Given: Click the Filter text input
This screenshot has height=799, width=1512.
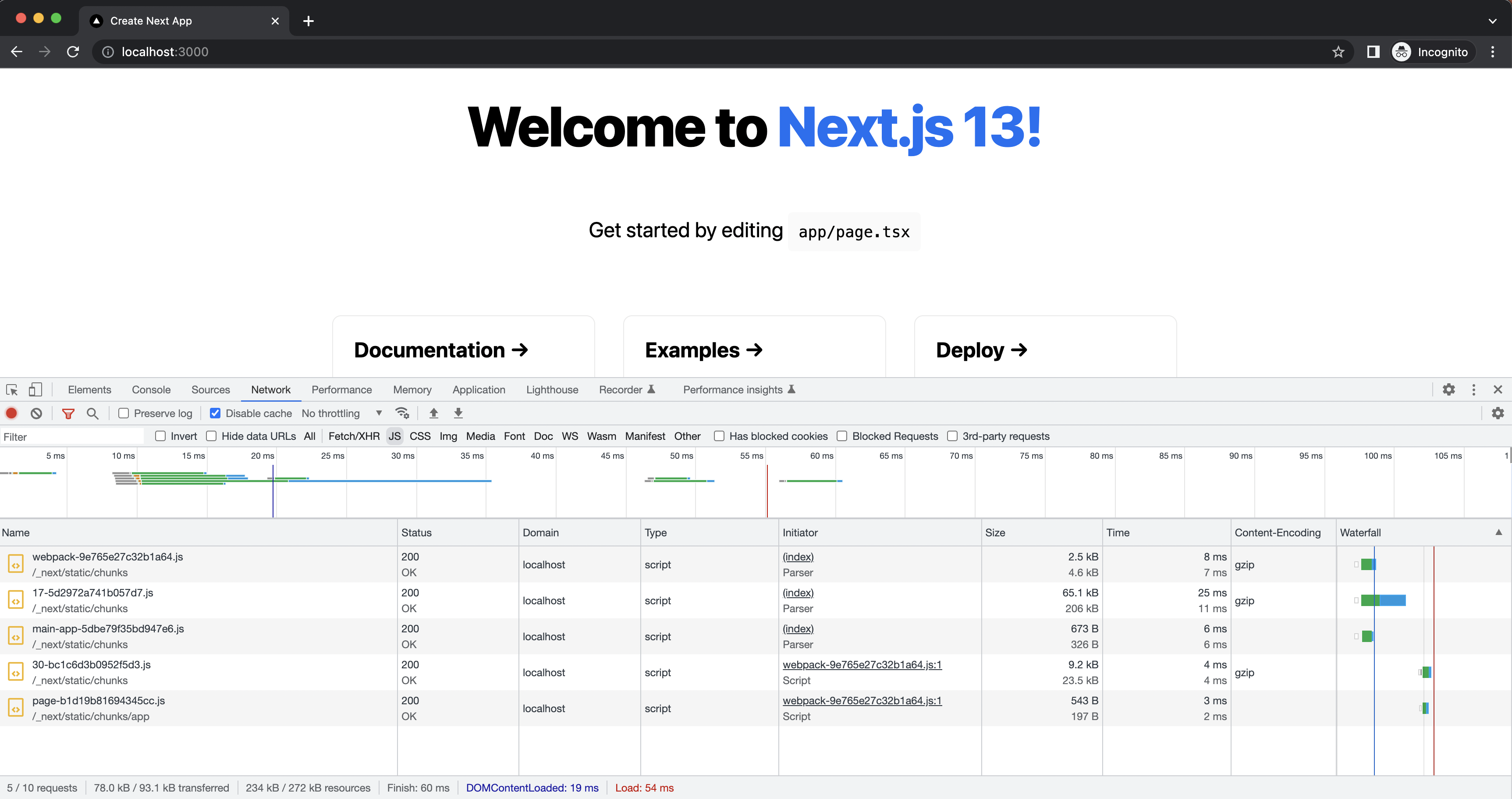Looking at the screenshot, I should (71, 436).
